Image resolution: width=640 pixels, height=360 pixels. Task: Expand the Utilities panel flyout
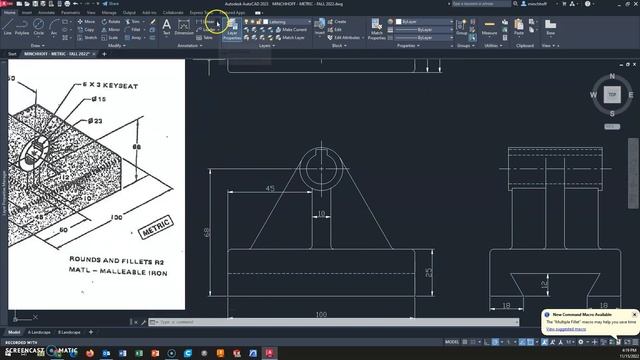coord(493,46)
